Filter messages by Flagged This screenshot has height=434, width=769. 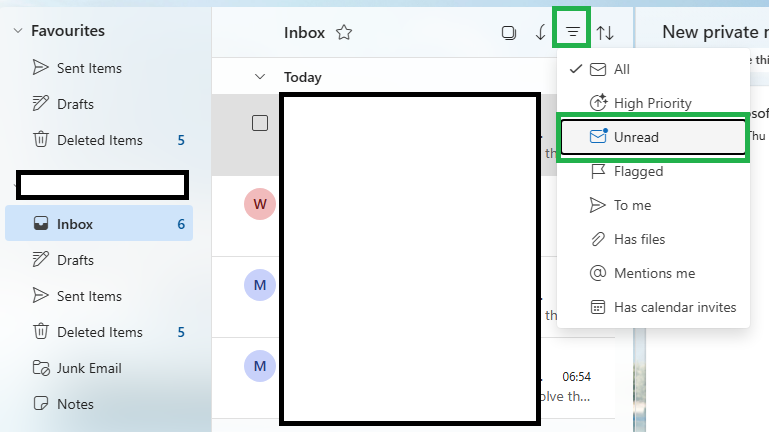point(653,171)
